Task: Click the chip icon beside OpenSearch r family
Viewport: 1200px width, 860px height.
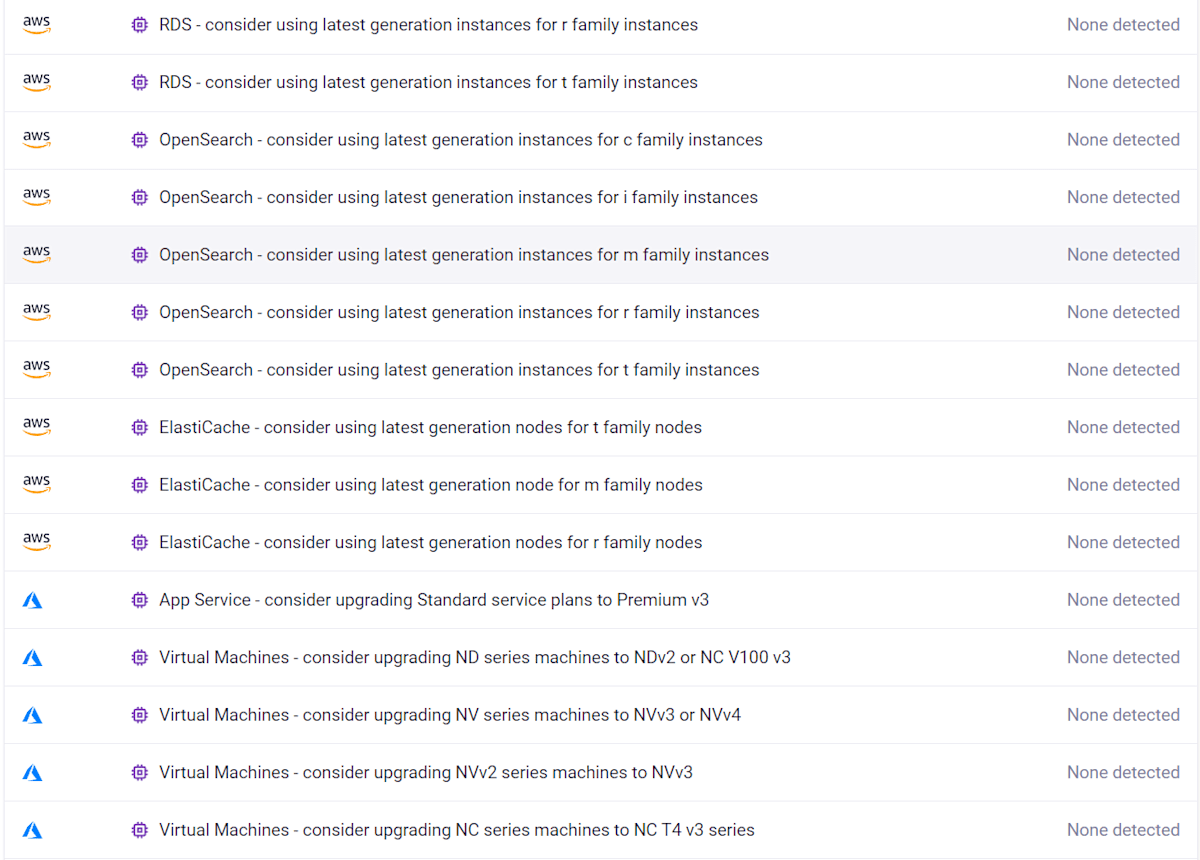Action: (x=140, y=312)
